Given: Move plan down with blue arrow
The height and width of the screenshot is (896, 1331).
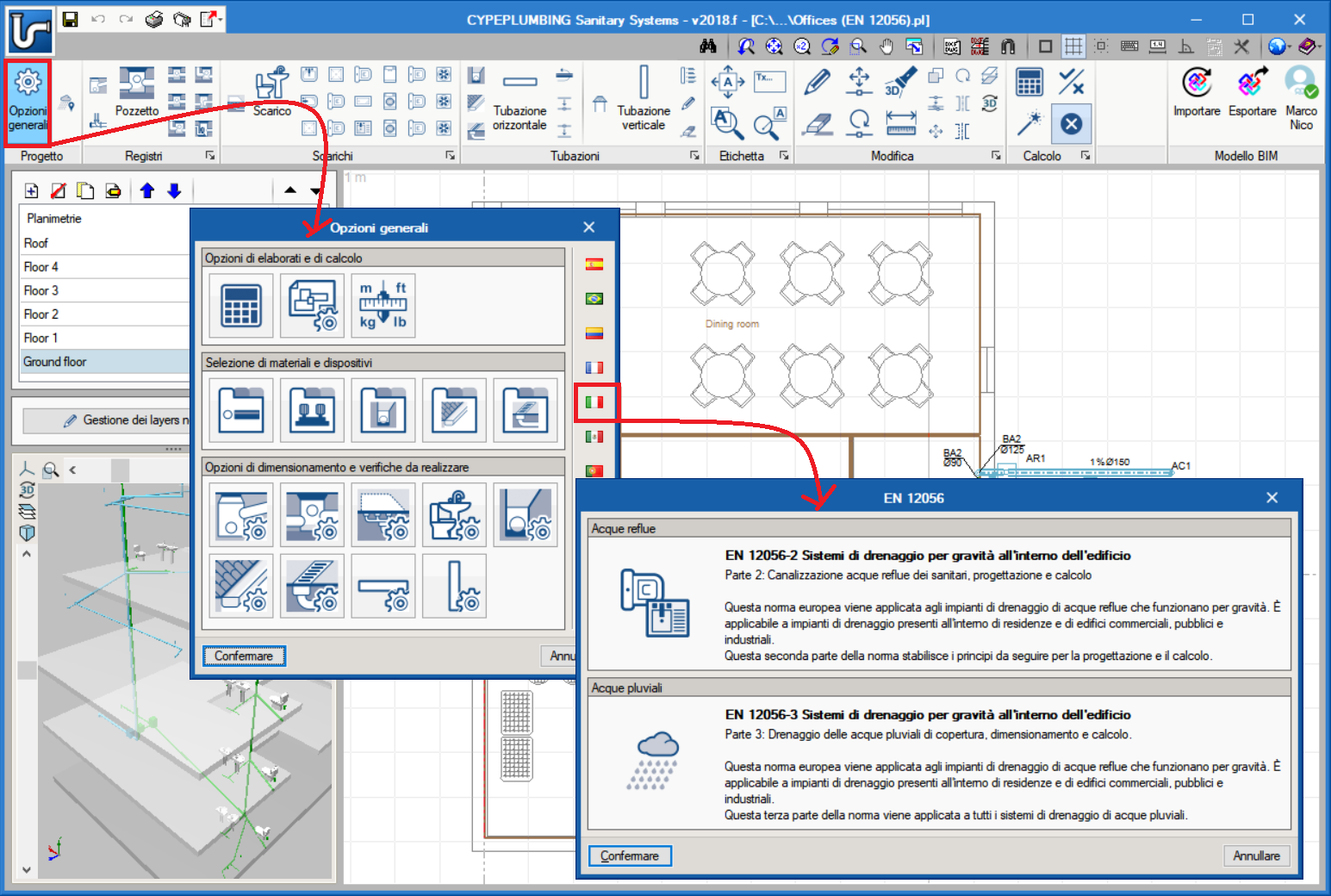Looking at the screenshot, I should 174,191.
